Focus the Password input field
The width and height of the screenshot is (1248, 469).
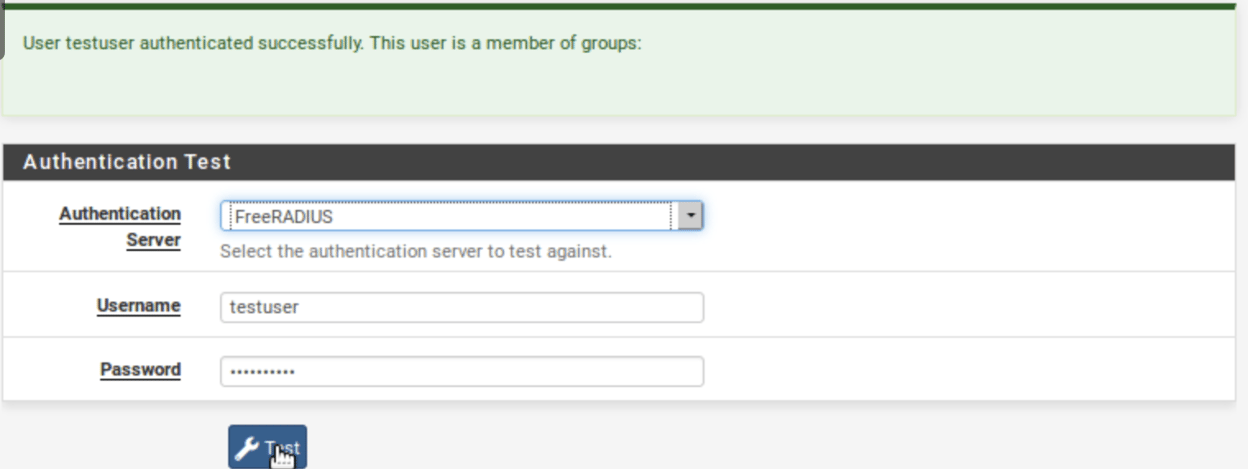[x=462, y=371]
